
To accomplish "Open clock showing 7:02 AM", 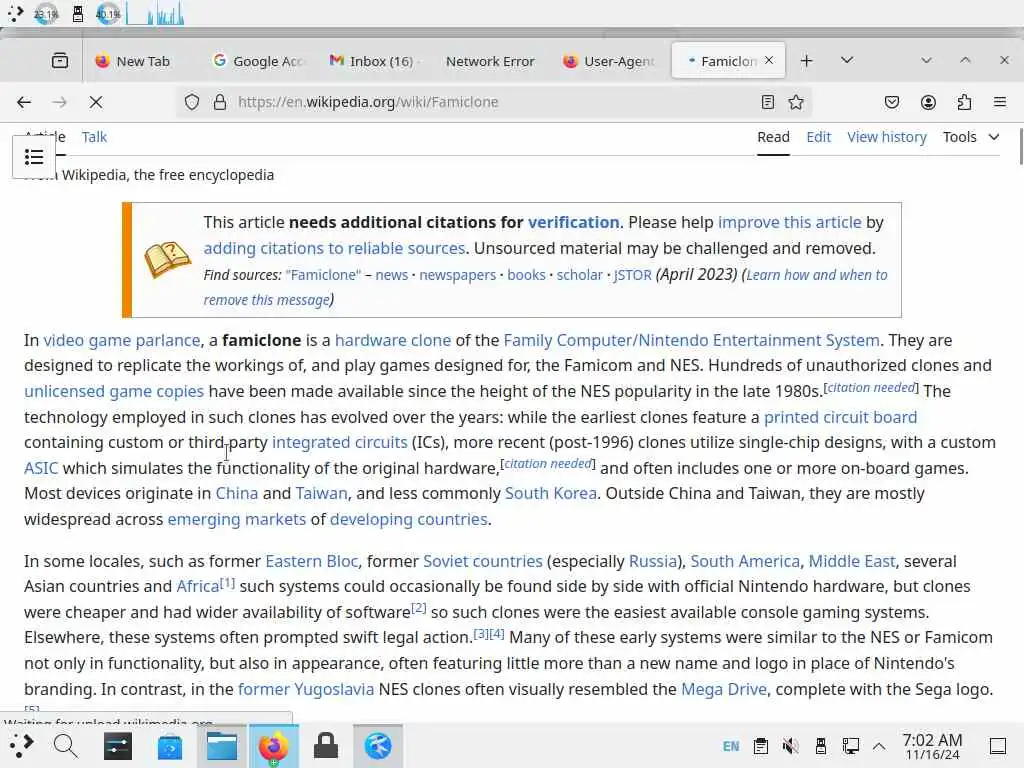I will tap(932, 746).
